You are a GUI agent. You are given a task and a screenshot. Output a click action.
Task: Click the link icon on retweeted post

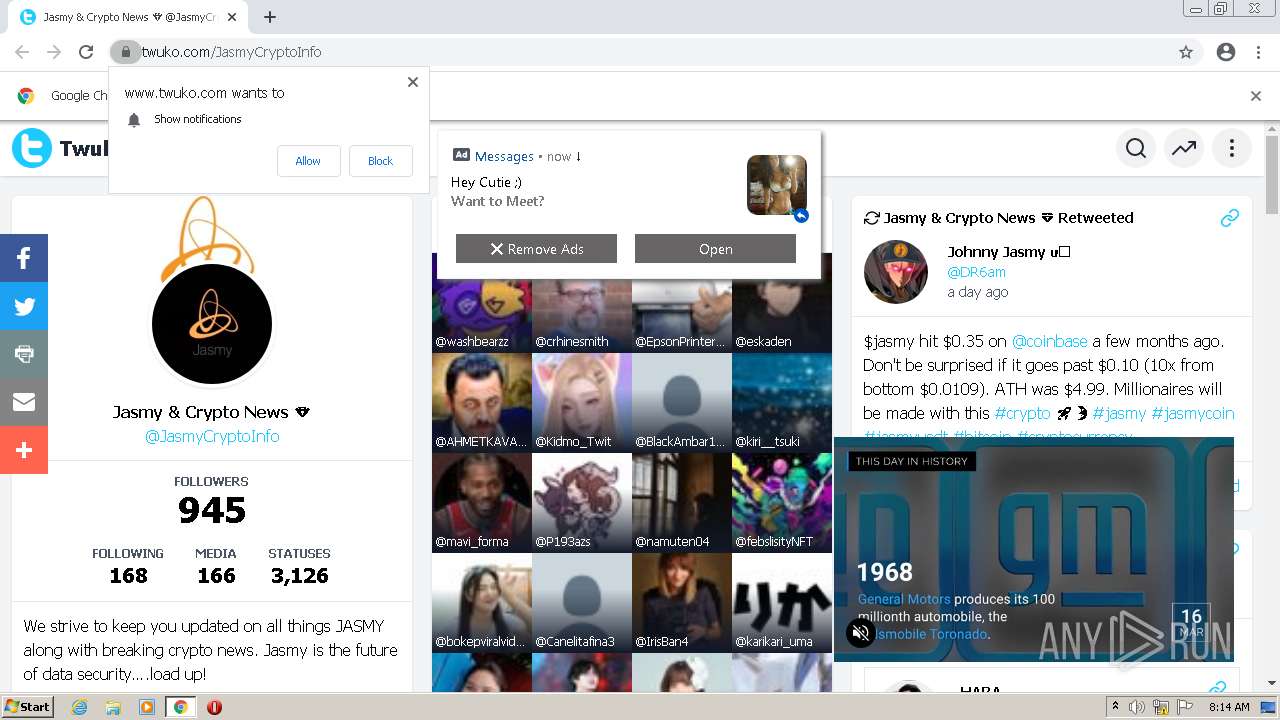coord(1229,218)
